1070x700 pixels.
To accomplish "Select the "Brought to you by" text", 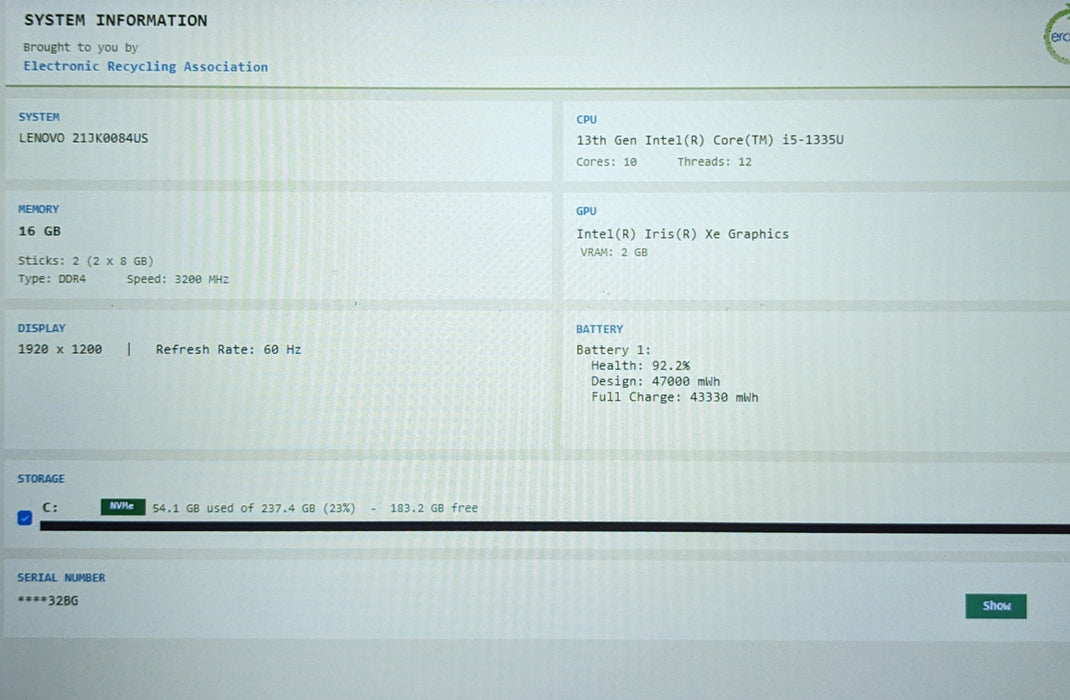I will tap(81, 47).
